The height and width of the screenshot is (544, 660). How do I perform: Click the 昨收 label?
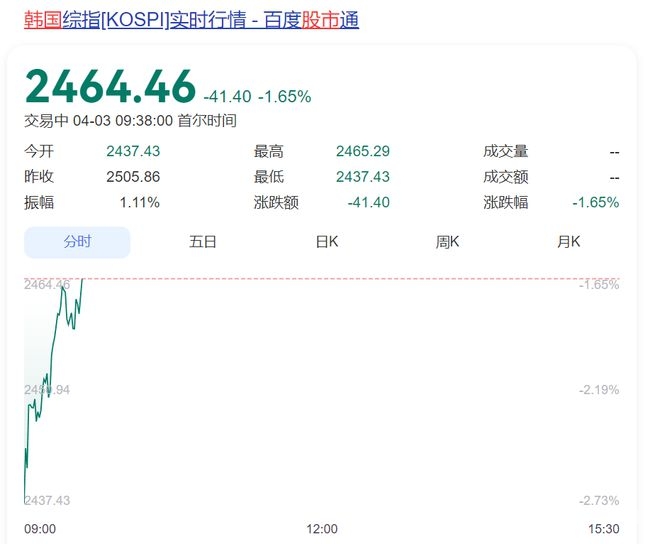pyautogui.click(x=39, y=177)
